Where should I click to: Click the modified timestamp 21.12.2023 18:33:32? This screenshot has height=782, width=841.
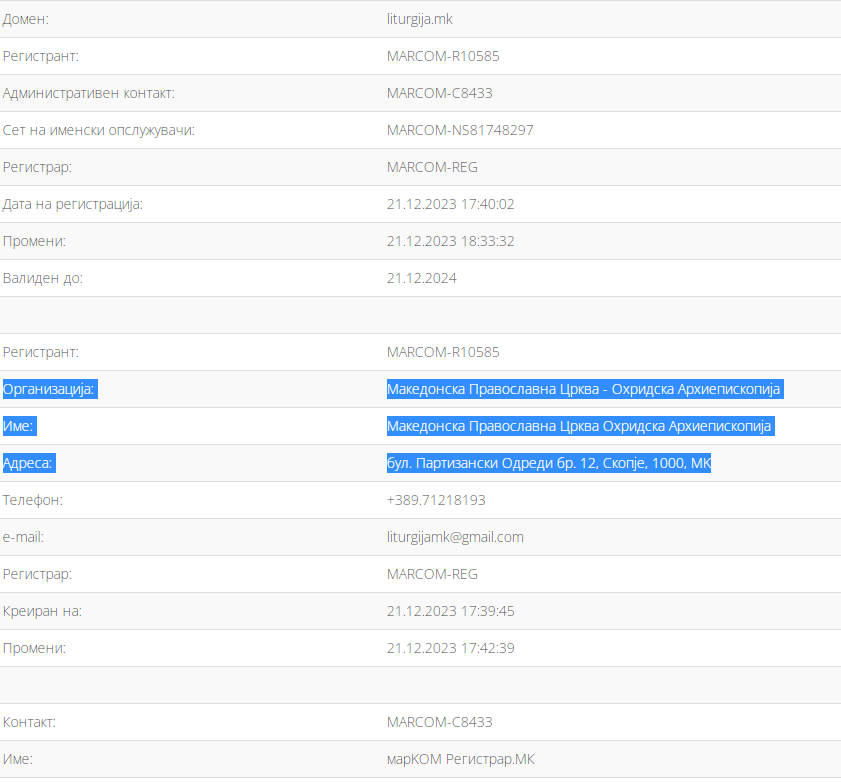click(450, 241)
